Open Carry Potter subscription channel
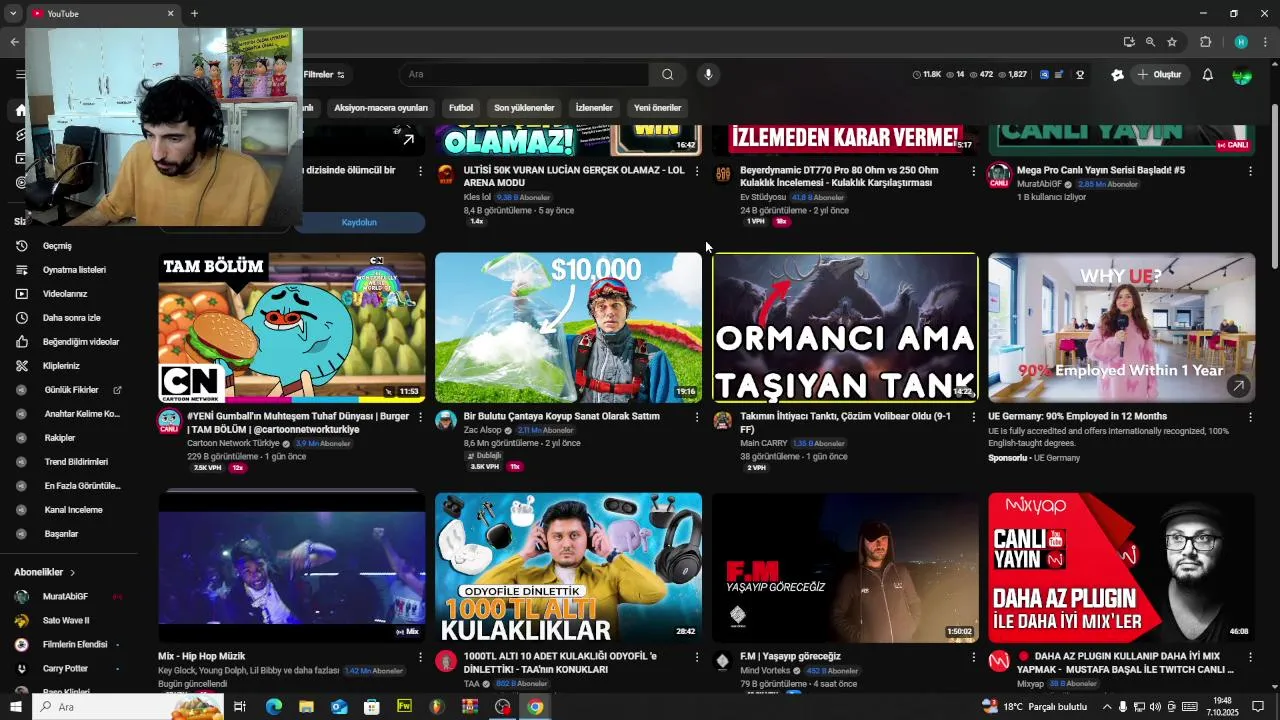This screenshot has height=720, width=1280. [x=65, y=669]
